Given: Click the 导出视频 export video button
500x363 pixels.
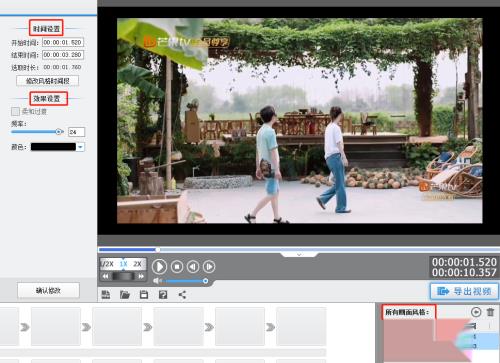Looking at the screenshot, I should (x=464, y=291).
